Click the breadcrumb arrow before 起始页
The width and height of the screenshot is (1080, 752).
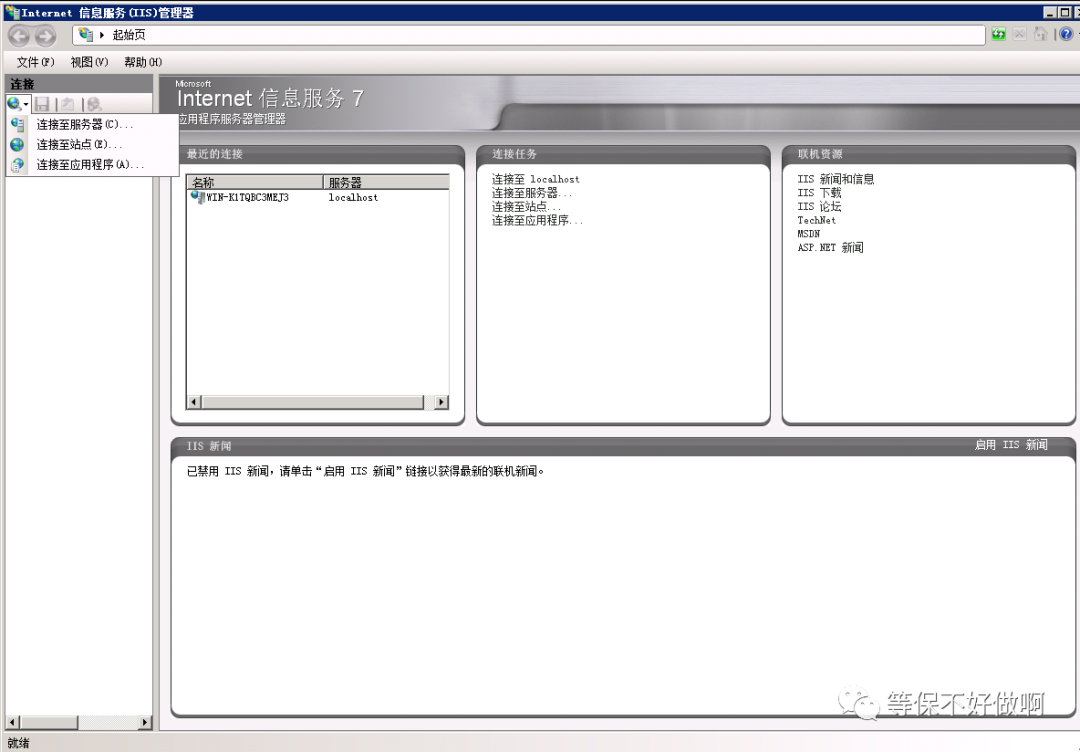[x=102, y=35]
